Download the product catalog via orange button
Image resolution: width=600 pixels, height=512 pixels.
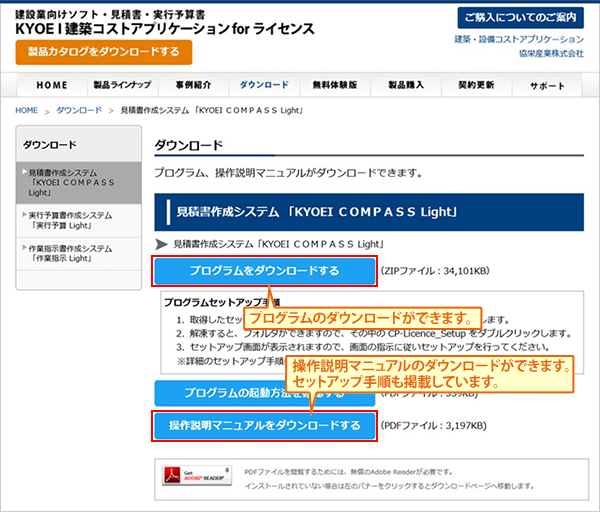(x=104, y=52)
